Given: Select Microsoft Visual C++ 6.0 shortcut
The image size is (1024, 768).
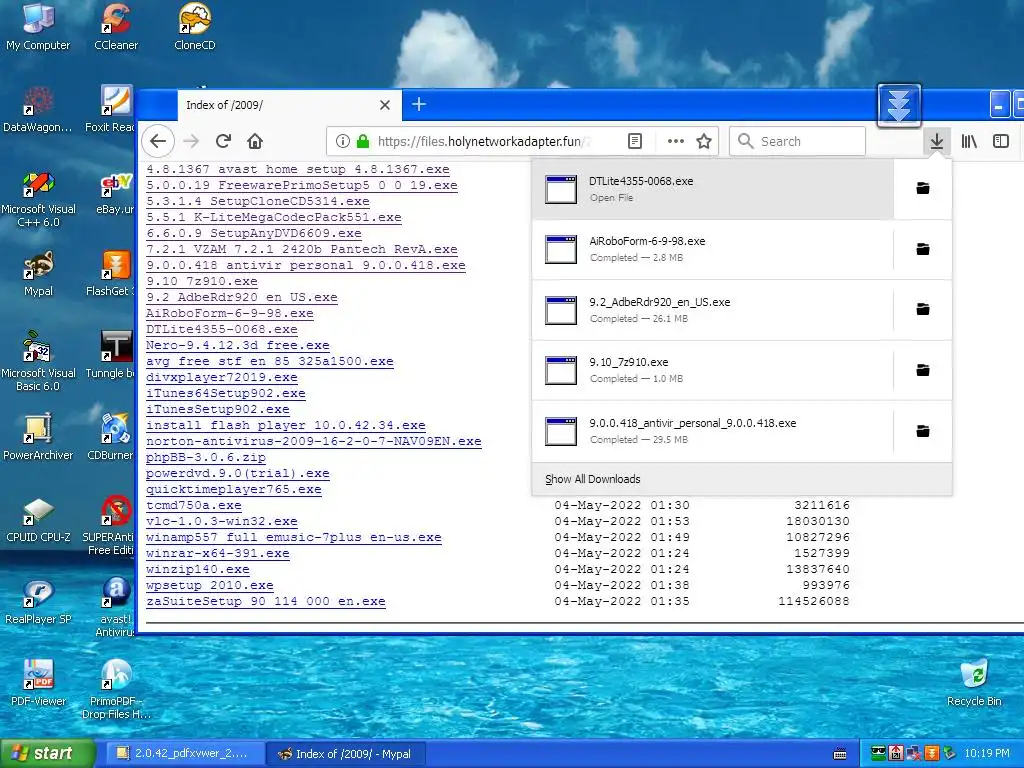Looking at the screenshot, I should (x=38, y=199).
